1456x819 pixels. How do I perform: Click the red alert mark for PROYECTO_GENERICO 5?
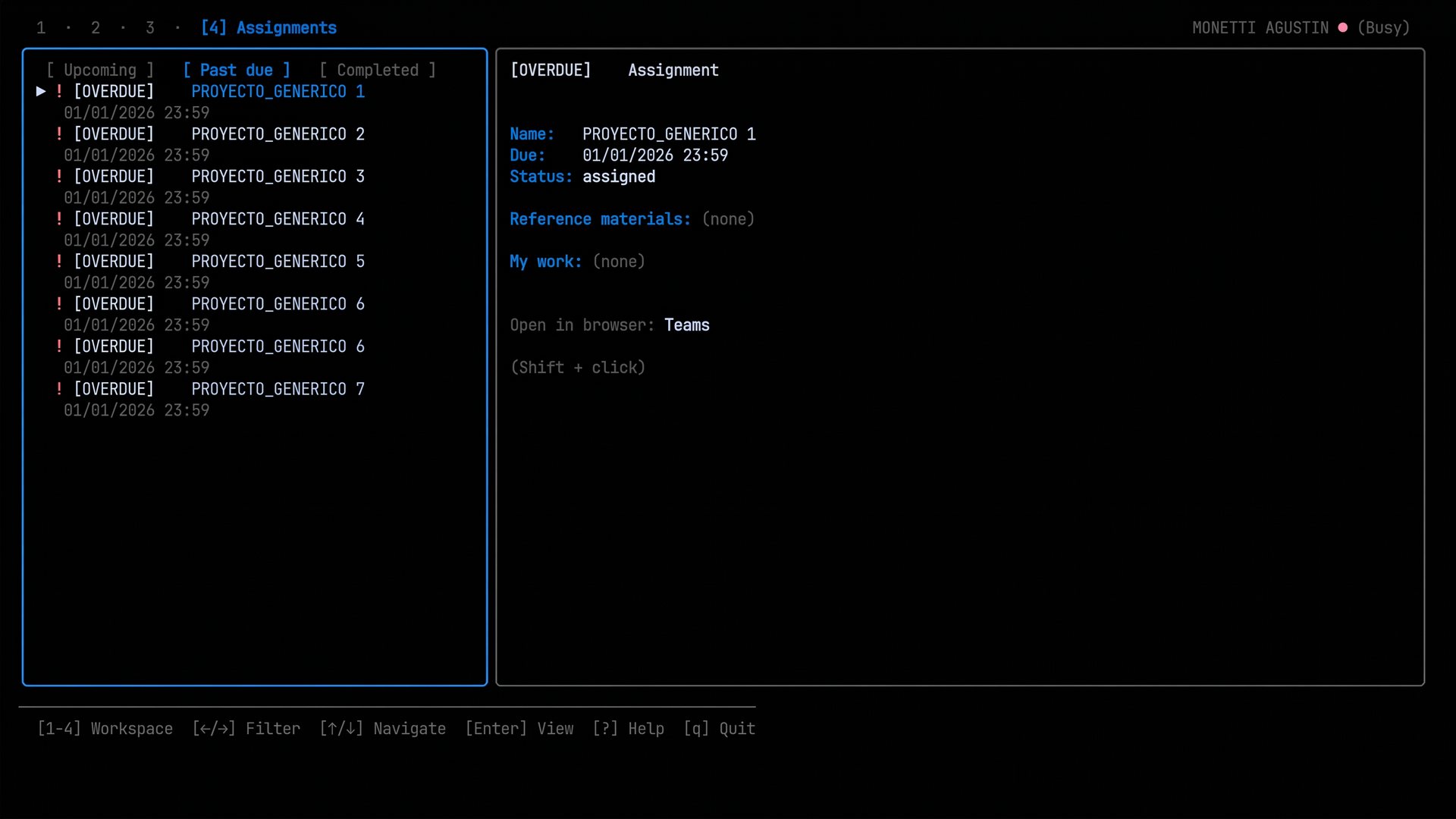coord(59,261)
